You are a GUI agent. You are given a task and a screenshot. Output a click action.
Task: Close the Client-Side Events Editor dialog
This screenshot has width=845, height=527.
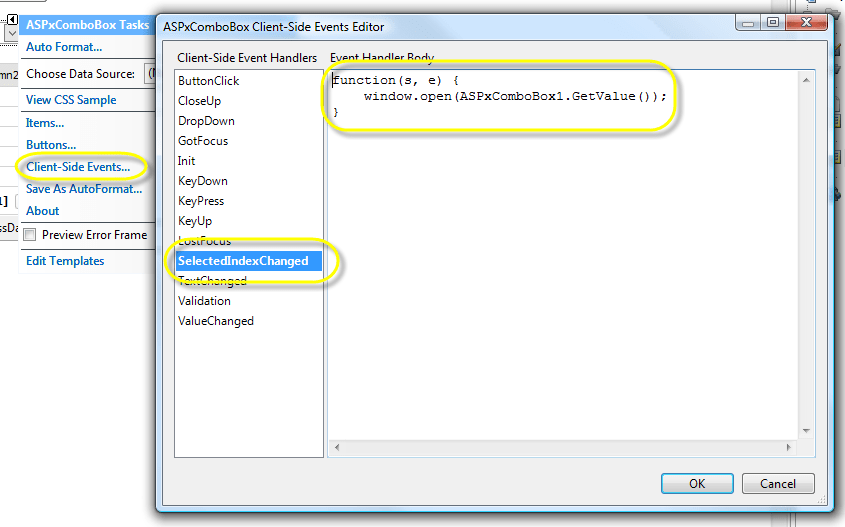(x=806, y=23)
